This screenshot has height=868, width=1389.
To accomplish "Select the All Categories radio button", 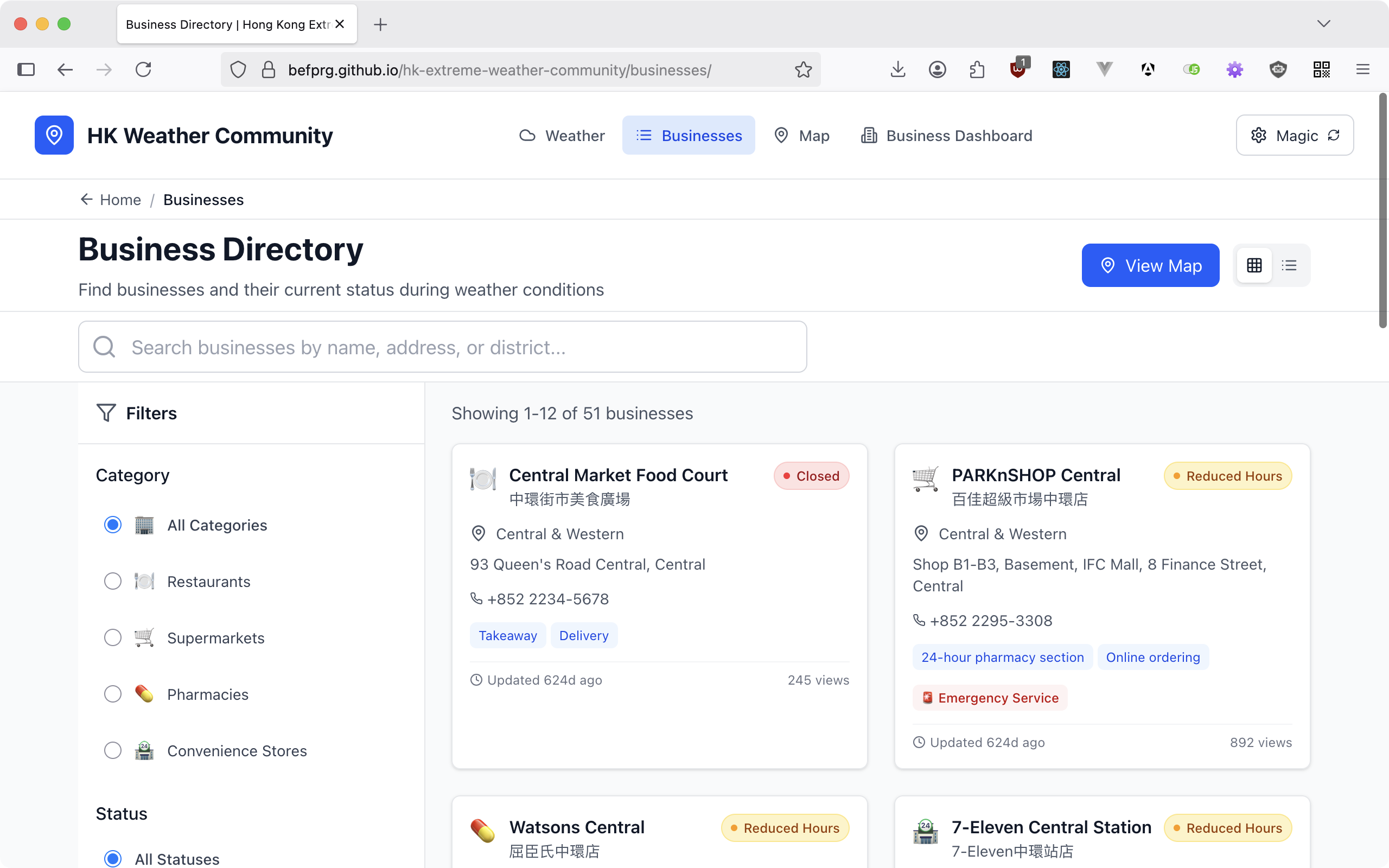I will click(x=112, y=524).
